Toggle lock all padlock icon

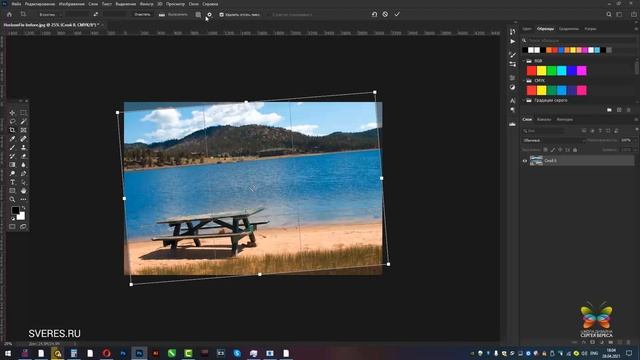[575, 150]
